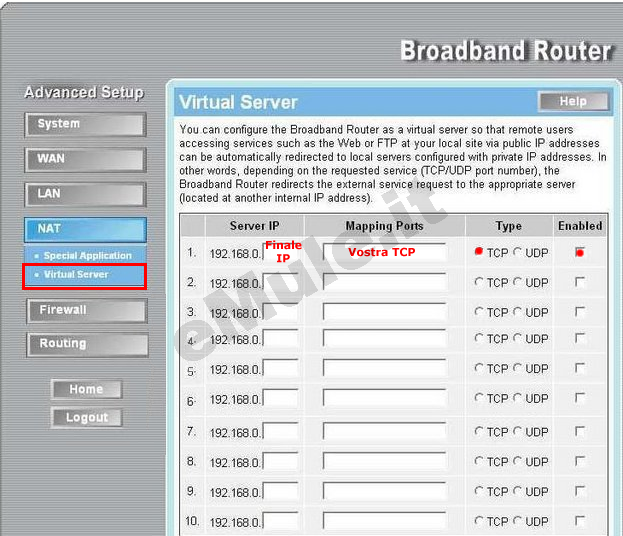Image resolution: width=623 pixels, height=536 pixels.
Task: Select TCP type for row 1
Action: [480, 253]
